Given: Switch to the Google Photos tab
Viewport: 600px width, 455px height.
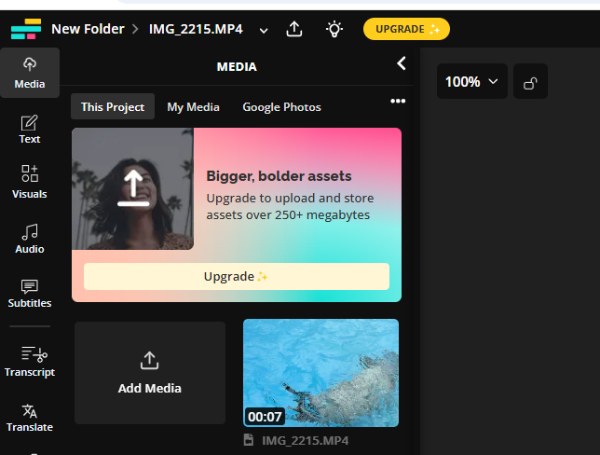Looking at the screenshot, I should tap(282, 107).
